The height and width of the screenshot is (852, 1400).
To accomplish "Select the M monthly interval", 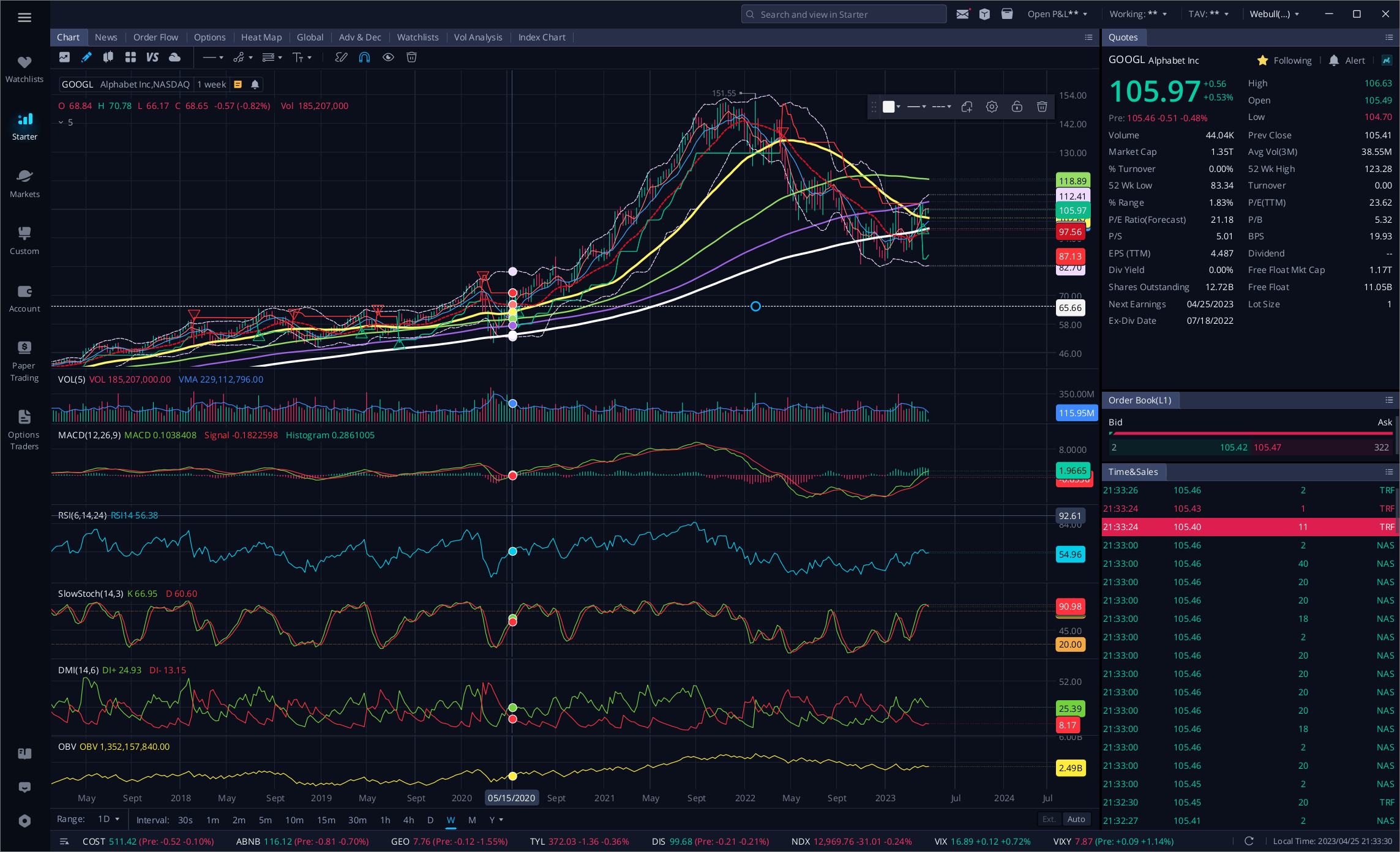I will [472, 820].
